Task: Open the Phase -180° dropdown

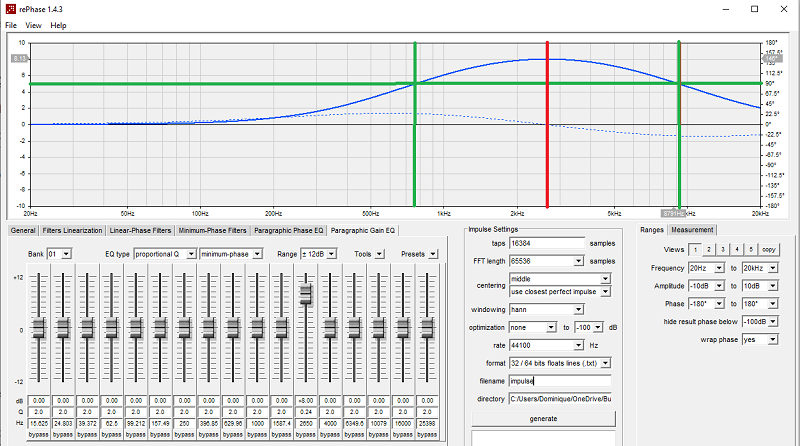Action: (719, 304)
